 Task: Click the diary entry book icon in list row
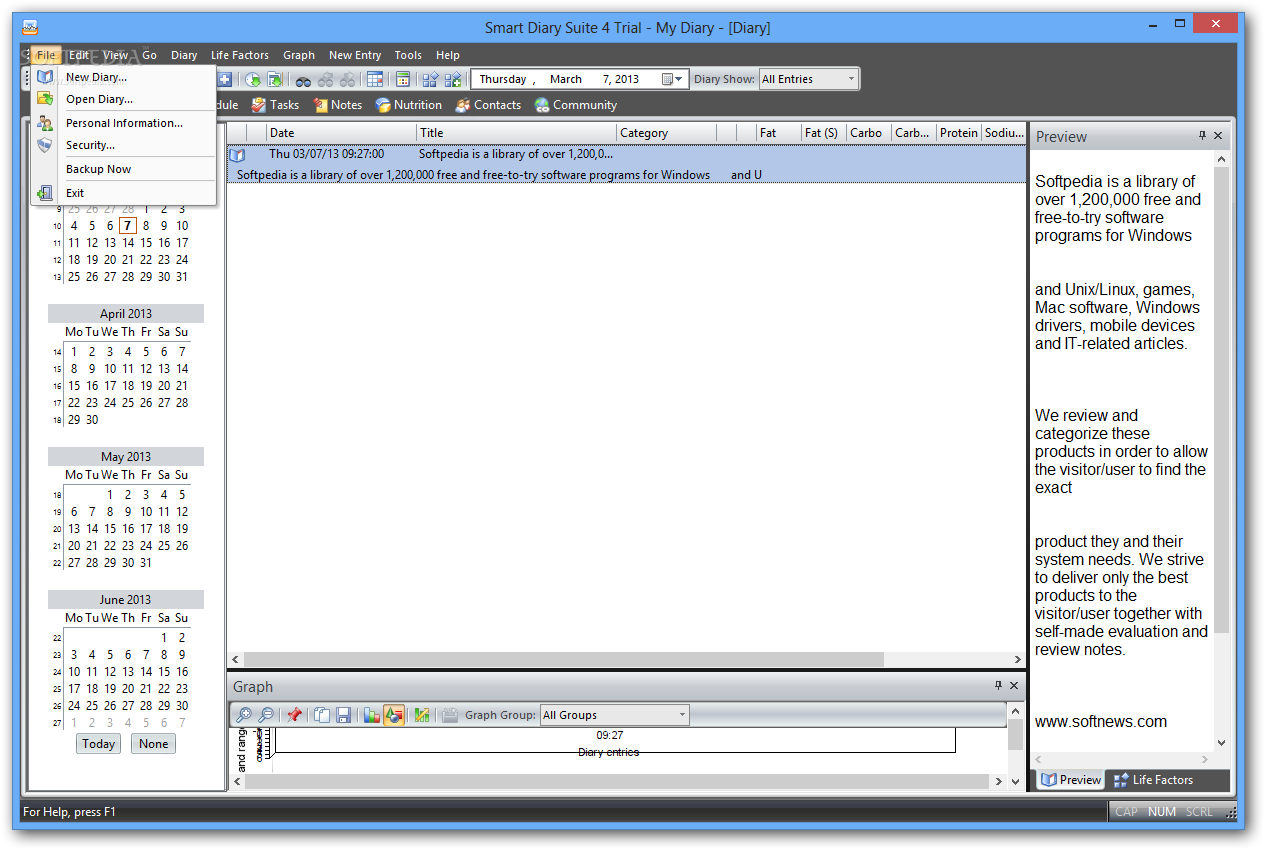[x=237, y=155]
